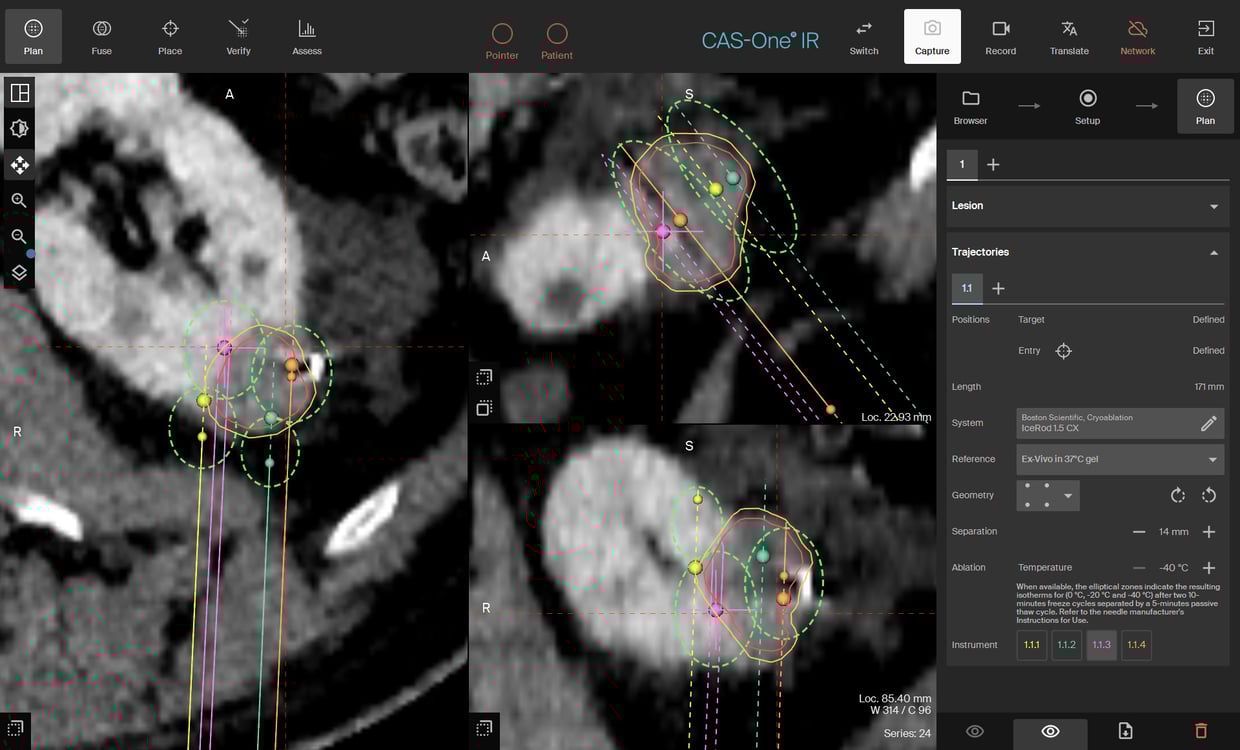Select trajectory tab 1.1
This screenshot has width=1240, height=750.
967,288
